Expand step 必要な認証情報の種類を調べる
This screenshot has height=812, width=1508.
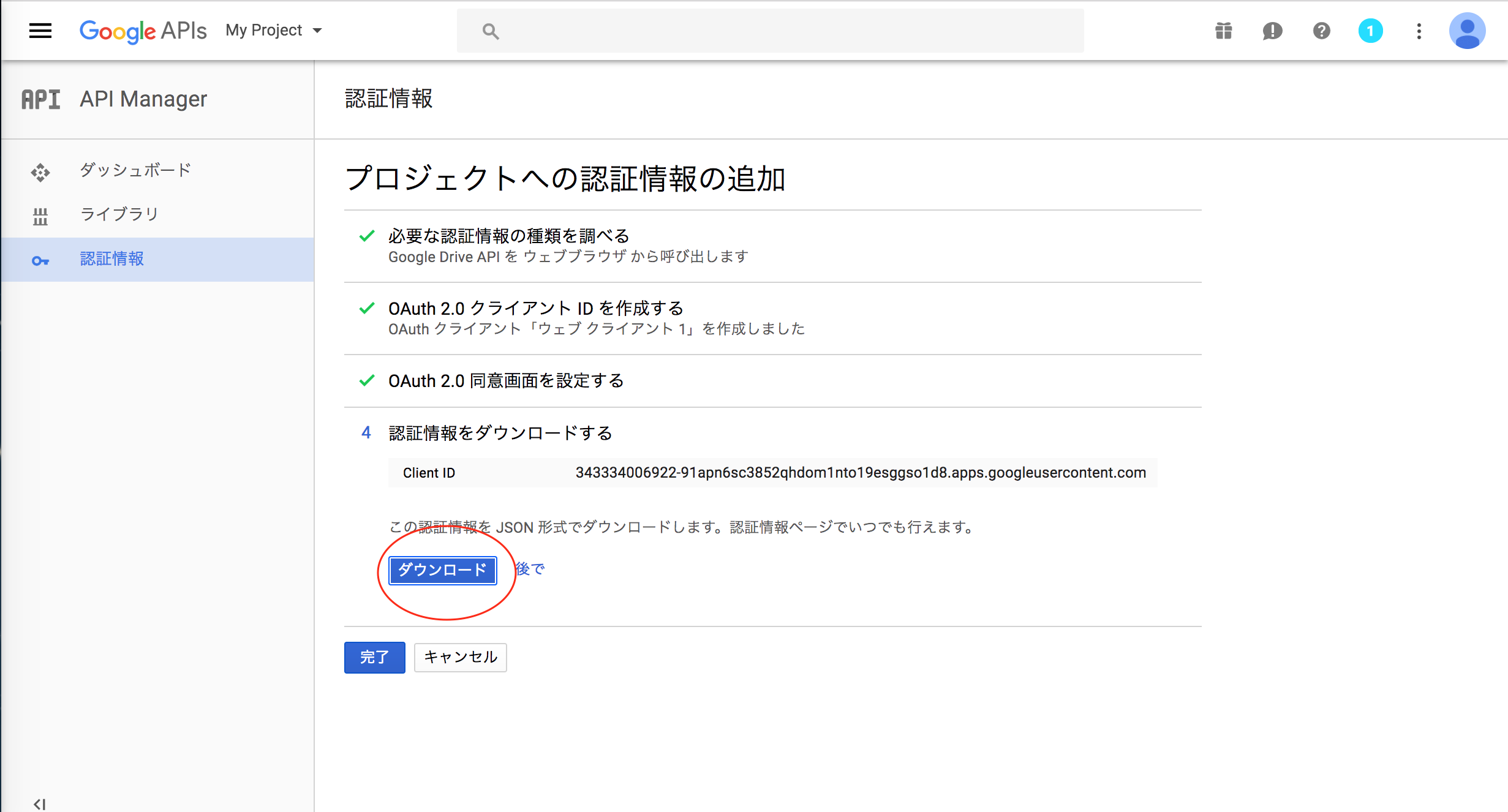(509, 236)
